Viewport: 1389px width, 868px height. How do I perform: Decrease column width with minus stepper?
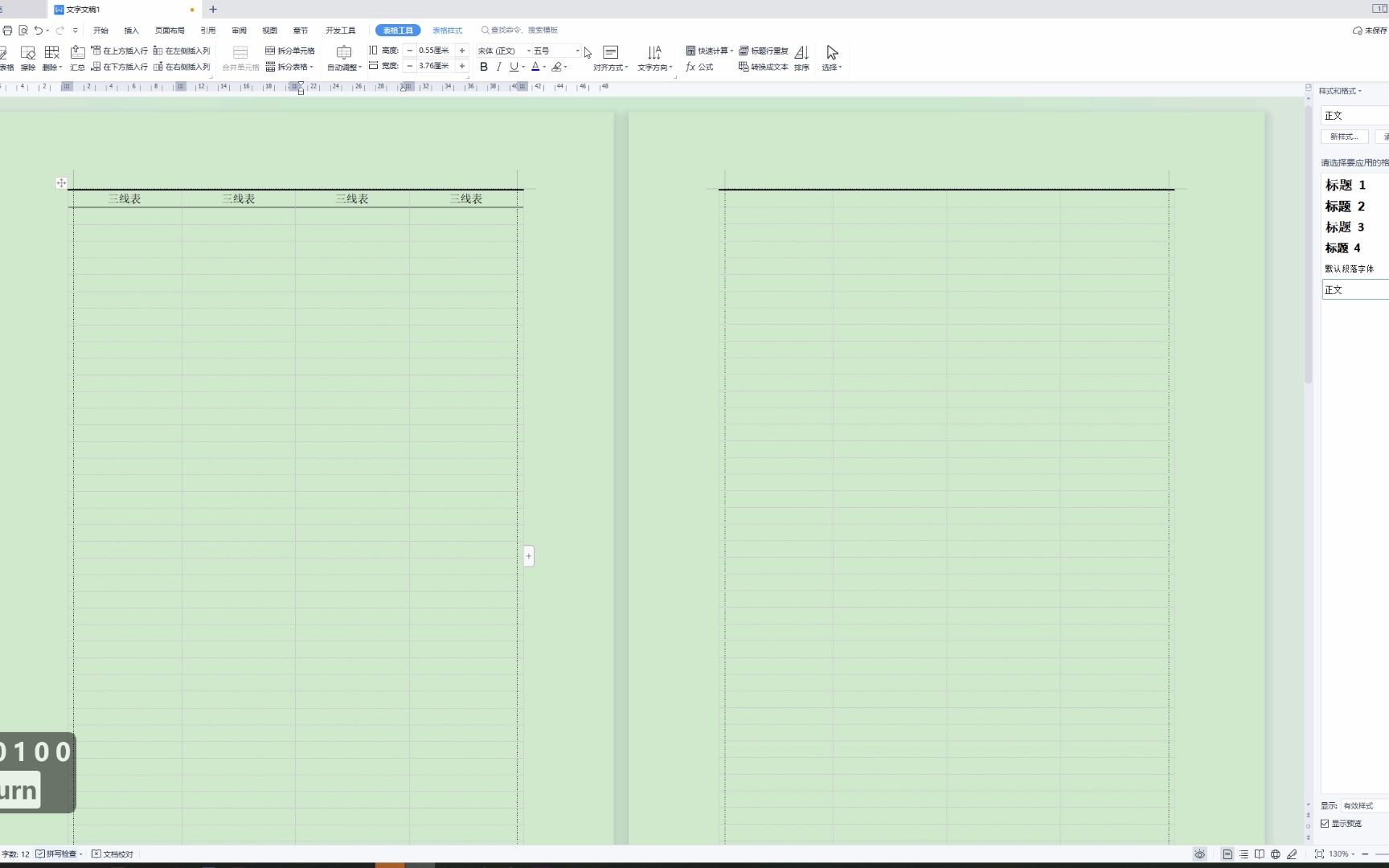point(410,66)
